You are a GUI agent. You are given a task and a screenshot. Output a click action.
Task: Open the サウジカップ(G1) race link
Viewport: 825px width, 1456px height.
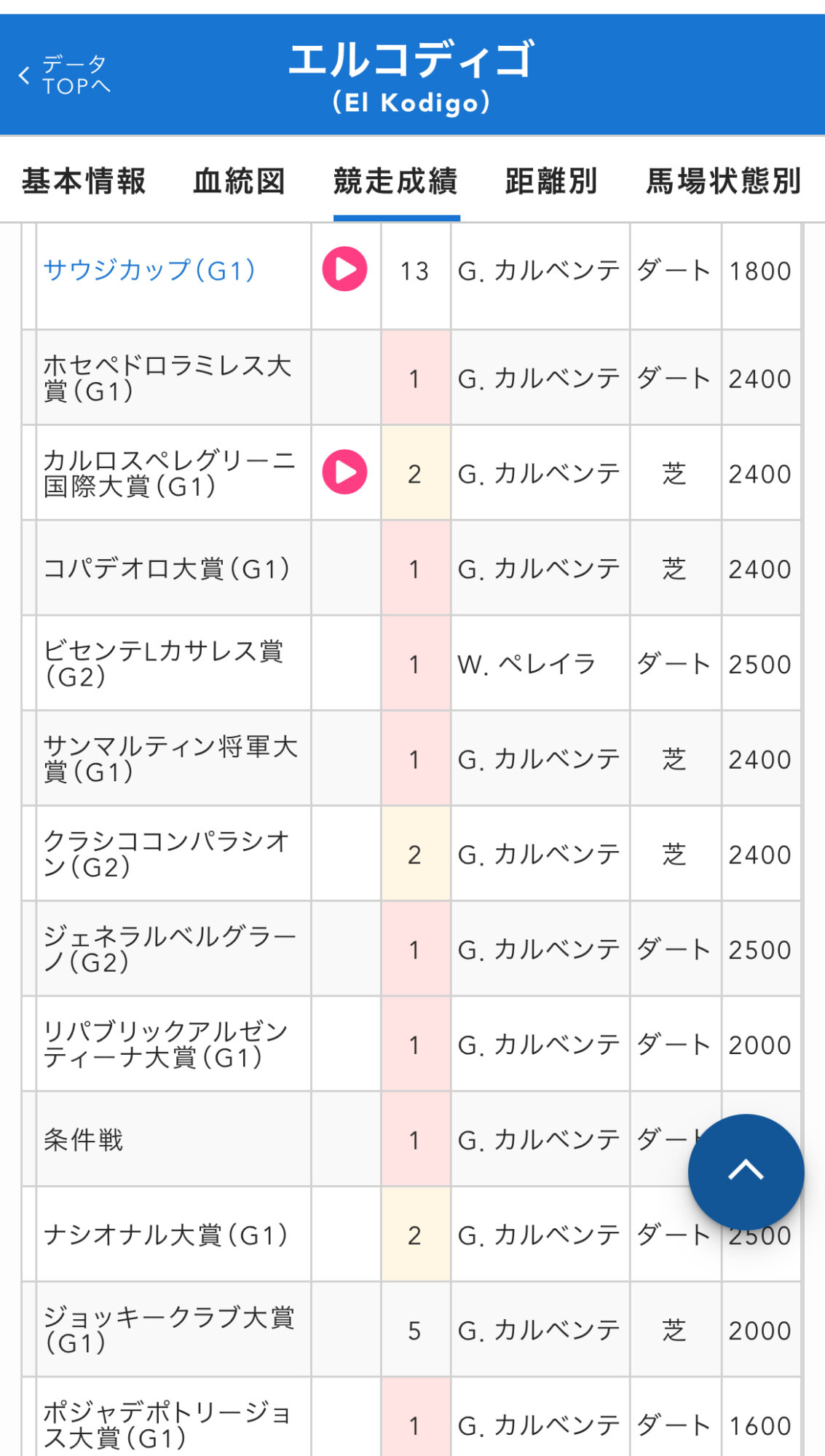149,271
